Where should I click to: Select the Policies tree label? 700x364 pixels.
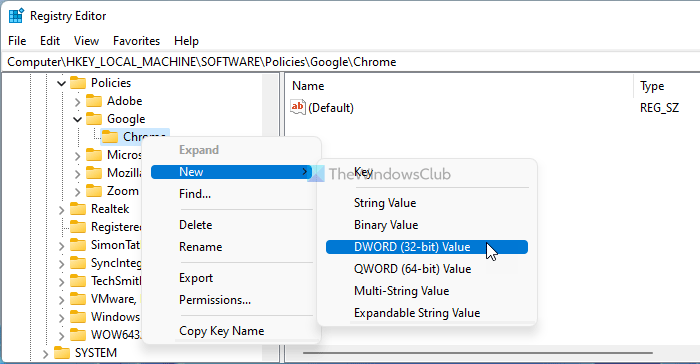point(111,83)
